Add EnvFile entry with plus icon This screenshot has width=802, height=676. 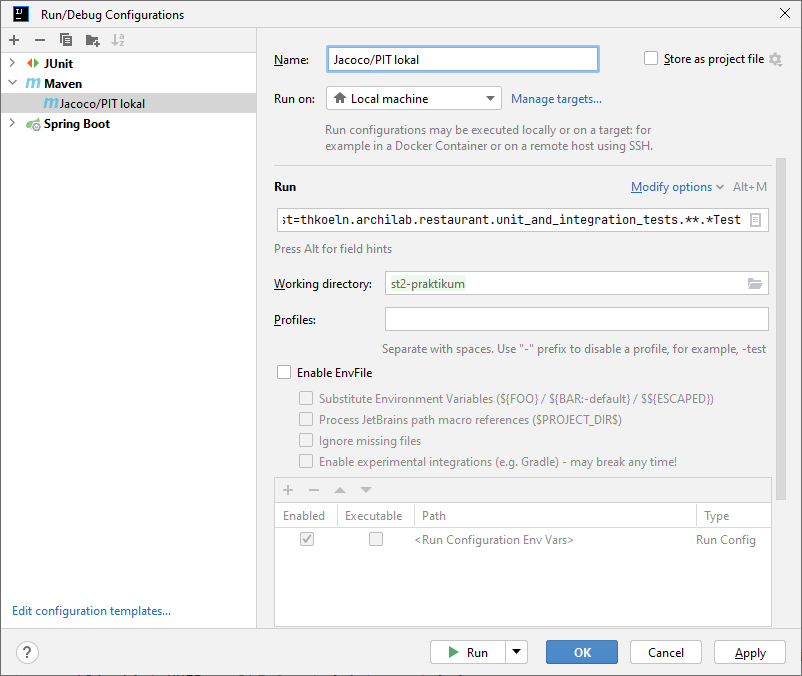[x=288, y=490]
